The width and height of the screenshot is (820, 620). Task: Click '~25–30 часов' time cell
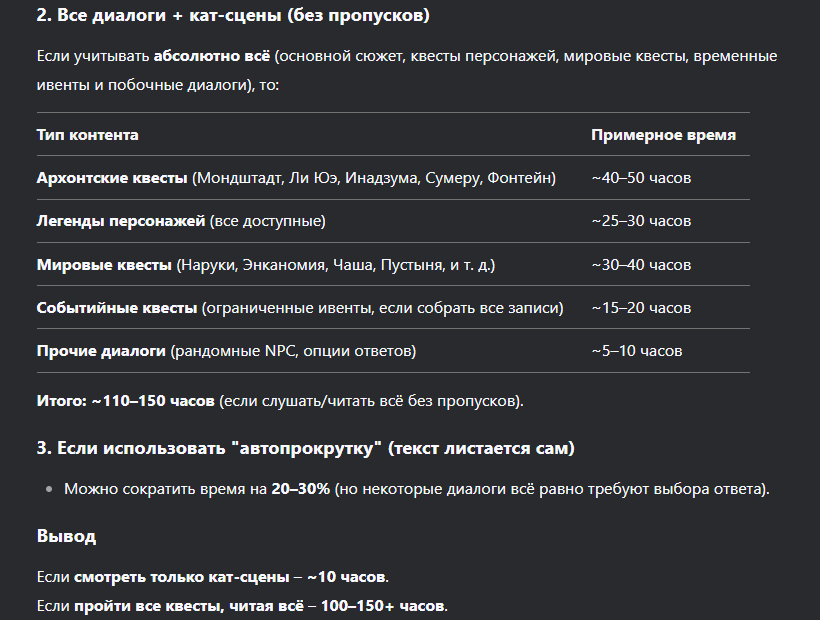[641, 221]
